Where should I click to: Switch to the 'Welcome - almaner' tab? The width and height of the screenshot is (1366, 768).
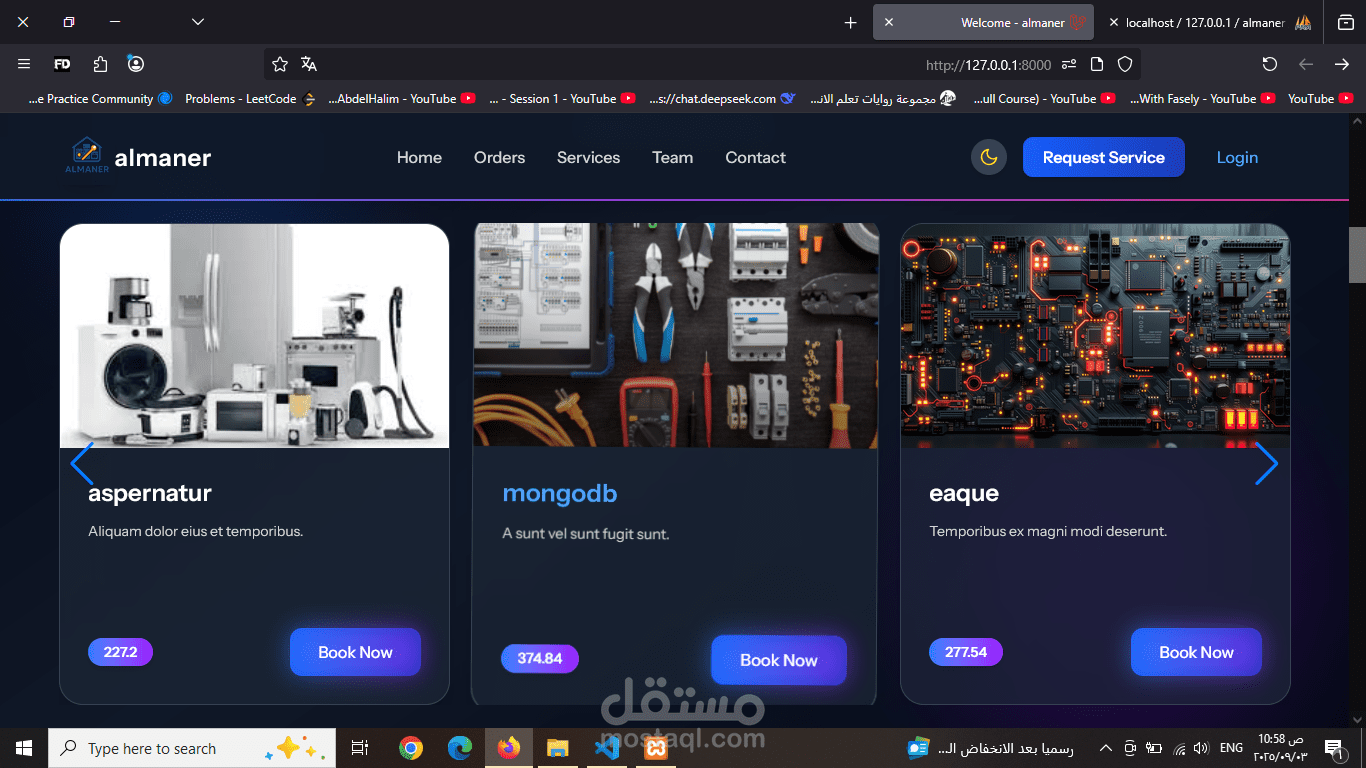(x=983, y=22)
